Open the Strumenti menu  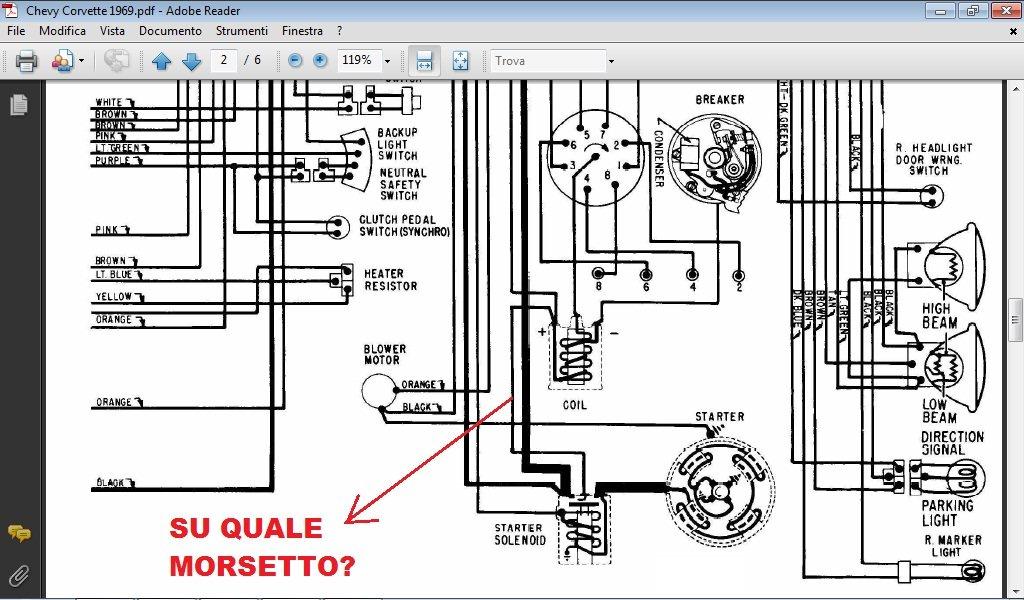242,31
